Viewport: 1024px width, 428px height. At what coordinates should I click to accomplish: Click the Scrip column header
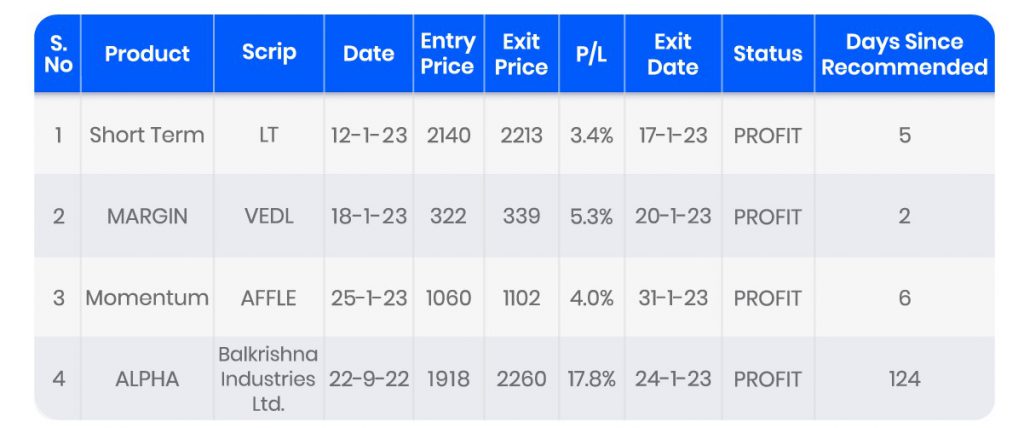(x=269, y=54)
